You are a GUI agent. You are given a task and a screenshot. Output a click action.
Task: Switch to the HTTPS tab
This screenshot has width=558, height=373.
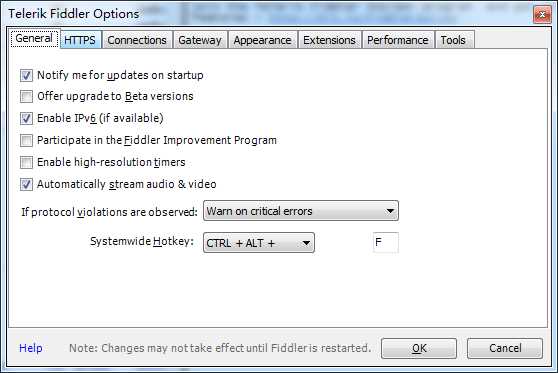click(x=80, y=40)
